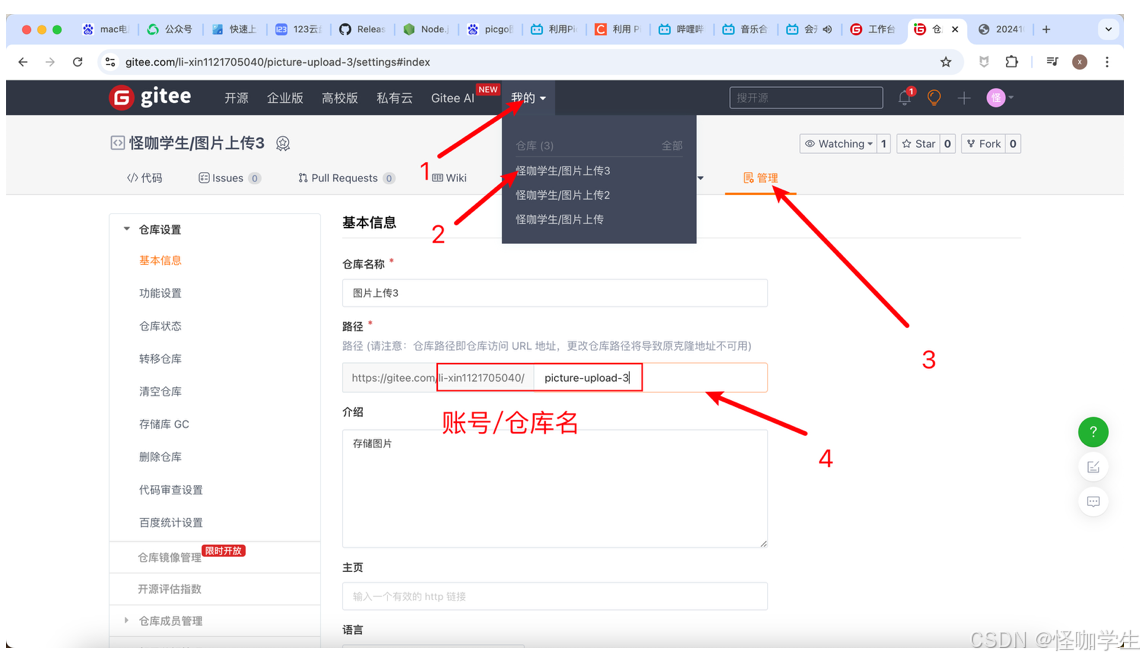Collapse the 仓库设置 section
1144x660 pixels.
point(126,229)
